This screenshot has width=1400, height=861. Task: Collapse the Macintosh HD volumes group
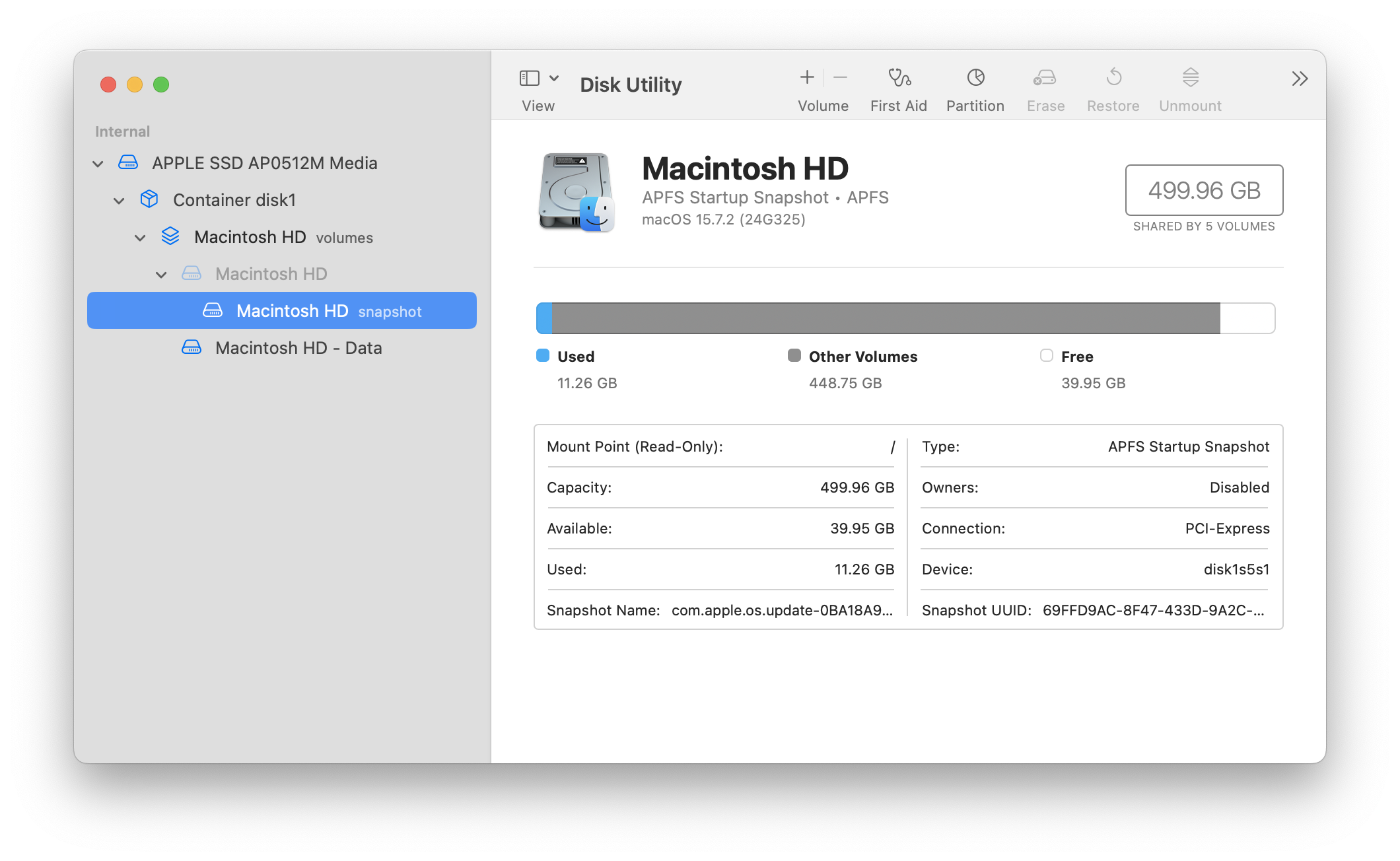(x=140, y=238)
